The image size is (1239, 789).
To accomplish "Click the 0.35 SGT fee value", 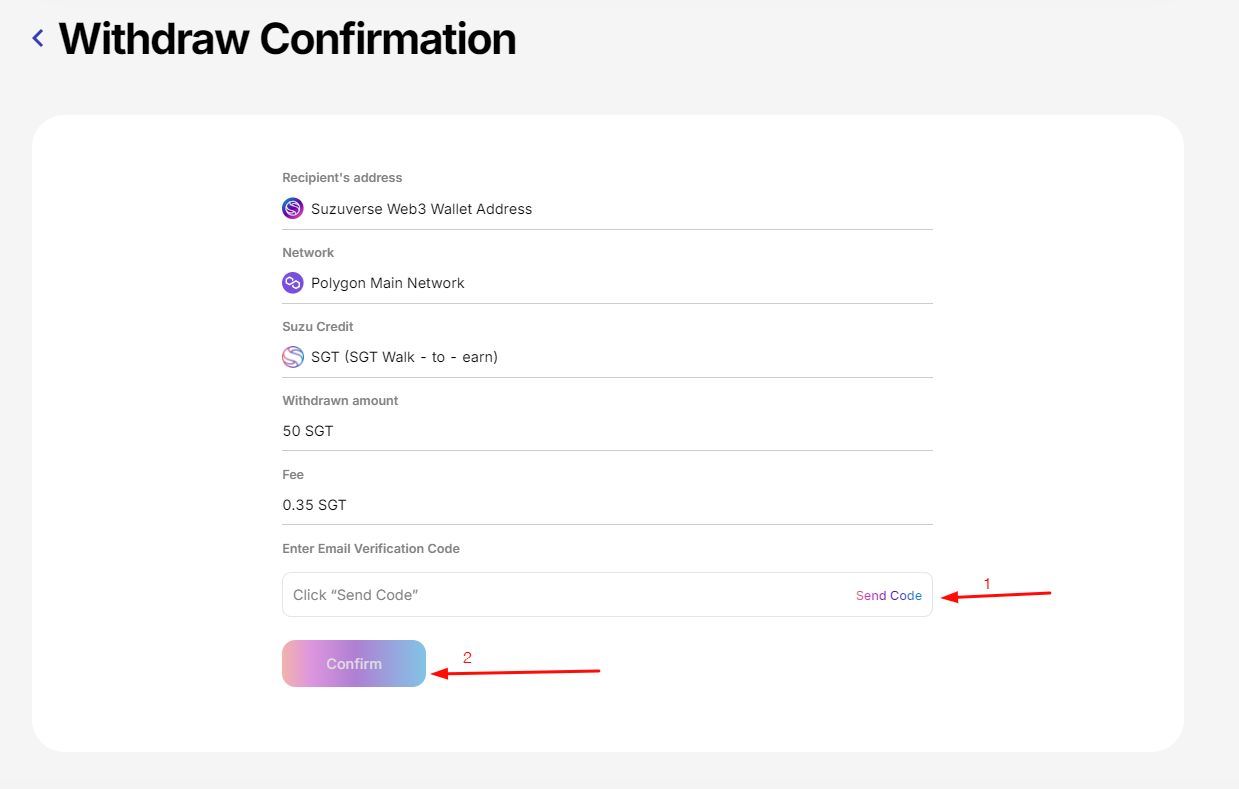I will point(314,505).
